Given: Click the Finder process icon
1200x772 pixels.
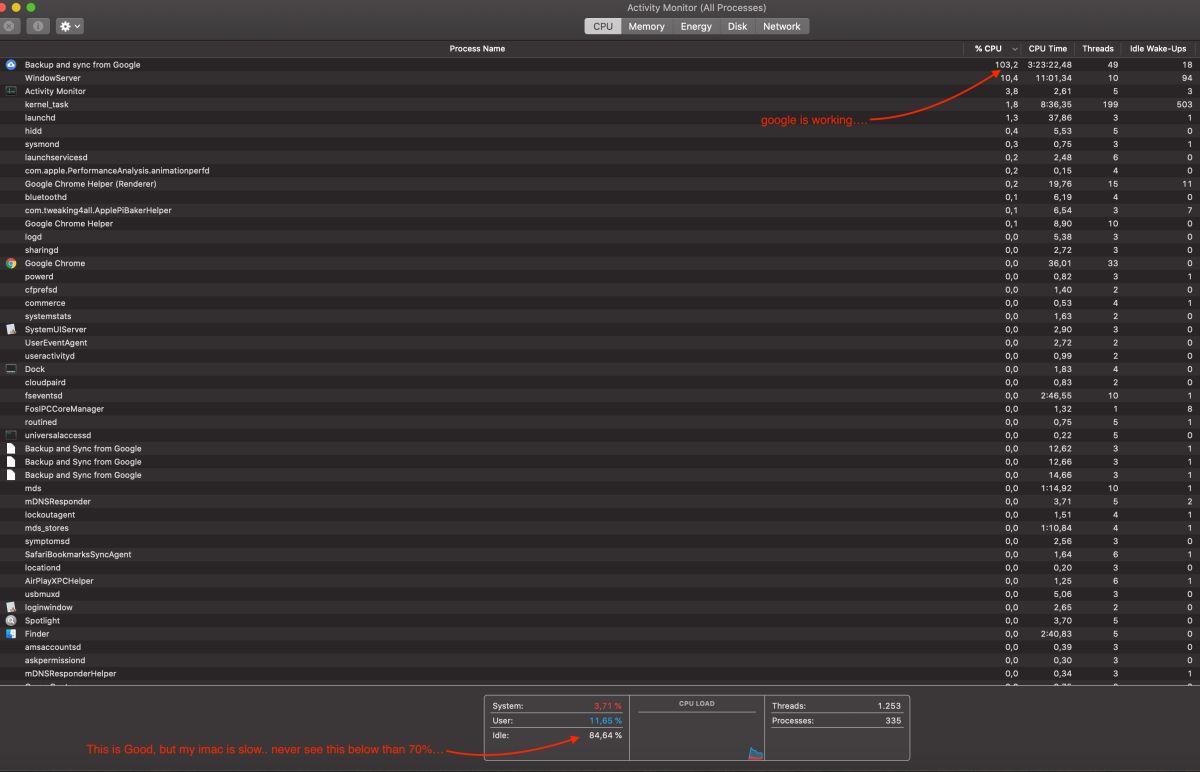Looking at the screenshot, I should click(x=11, y=634).
